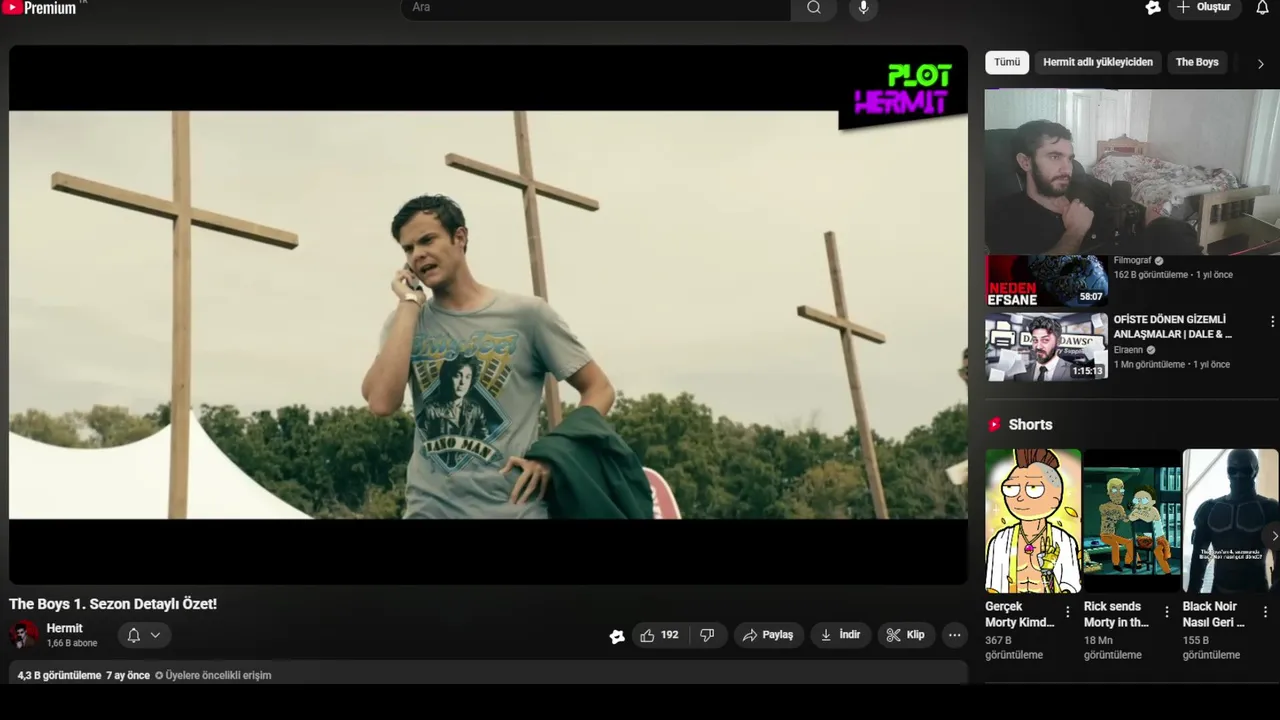Click the 4,3 B görüntüleme view count
Screen dimensions: 1280x720
click(59, 676)
